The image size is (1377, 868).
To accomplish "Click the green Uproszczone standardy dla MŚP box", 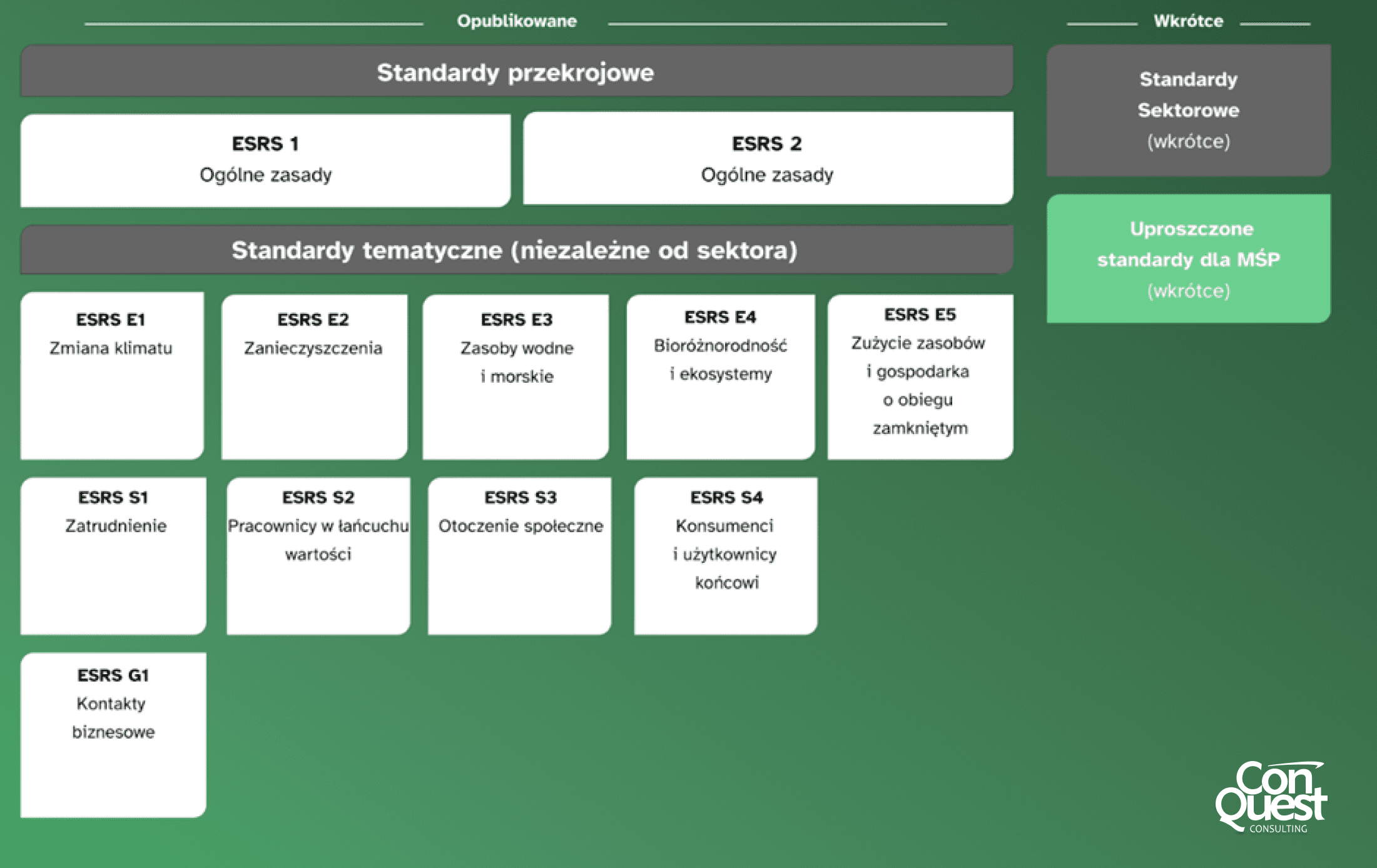I will coord(1188,259).
